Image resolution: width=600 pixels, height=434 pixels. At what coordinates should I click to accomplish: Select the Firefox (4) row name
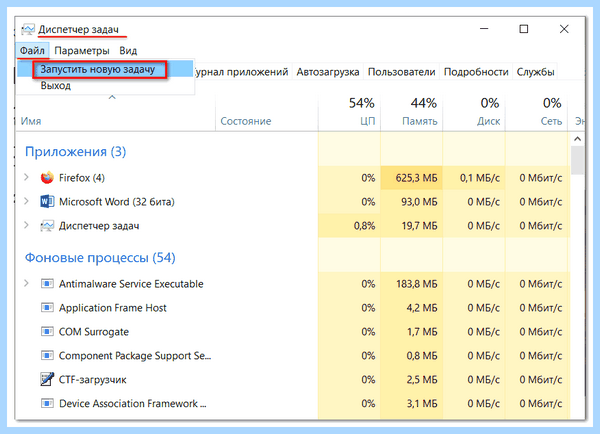tap(82, 178)
